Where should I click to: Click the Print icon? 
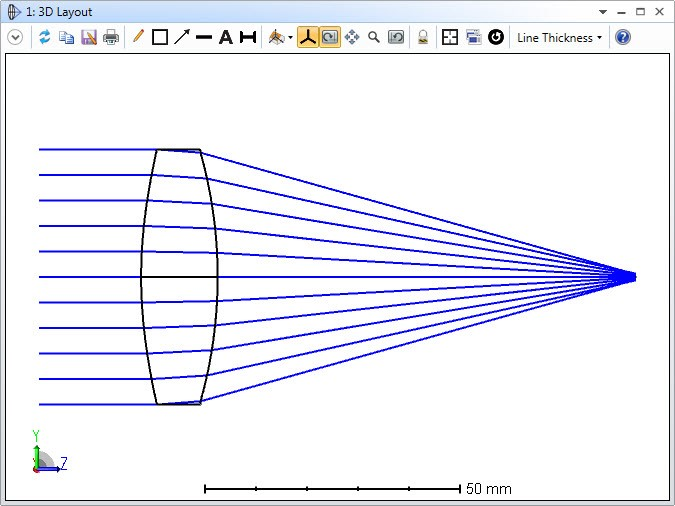tap(111, 37)
